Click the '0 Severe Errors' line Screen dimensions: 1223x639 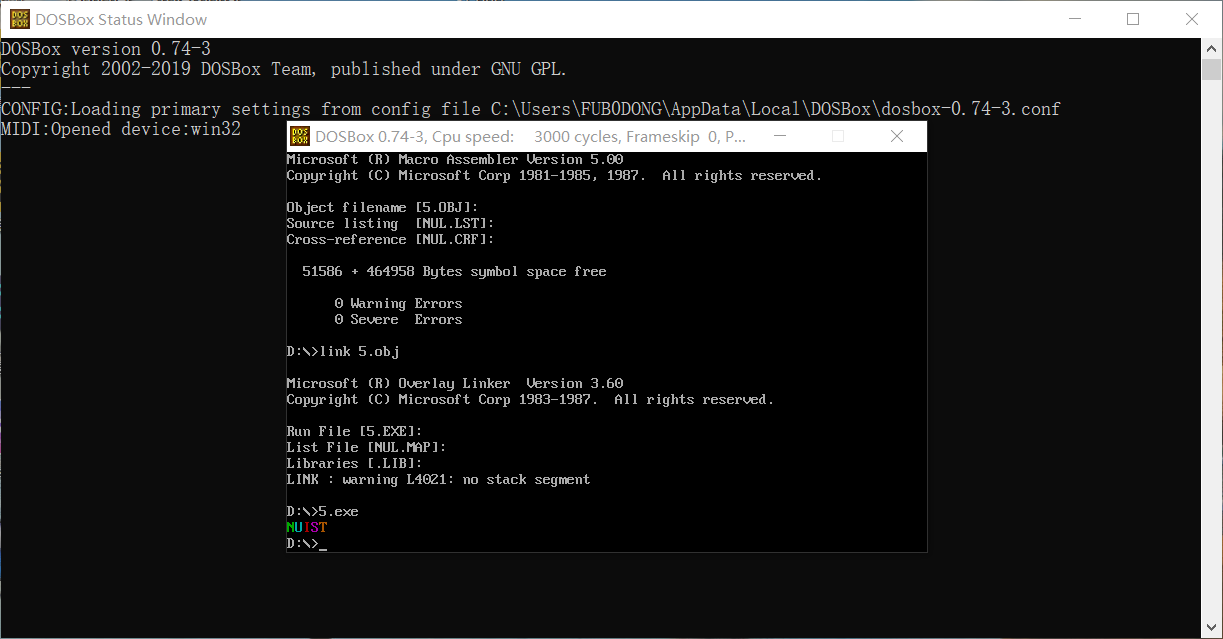click(399, 320)
